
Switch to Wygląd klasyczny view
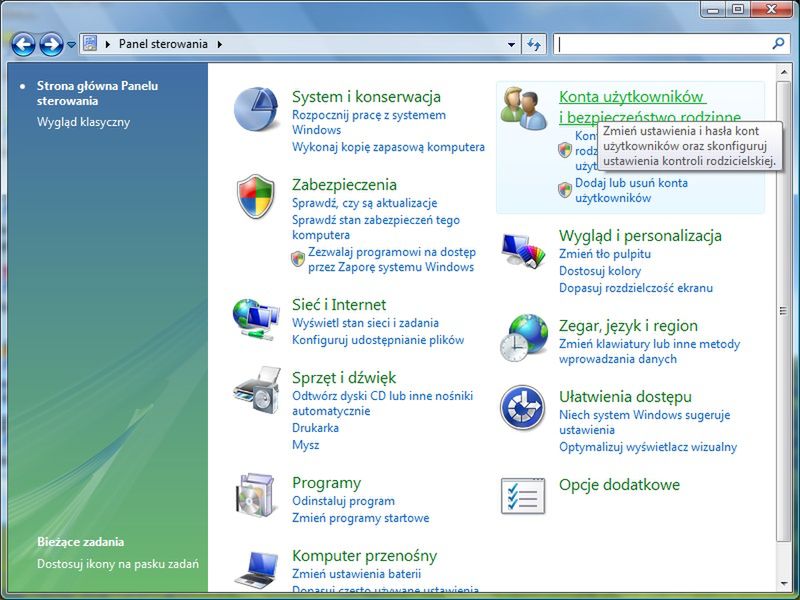(83, 122)
